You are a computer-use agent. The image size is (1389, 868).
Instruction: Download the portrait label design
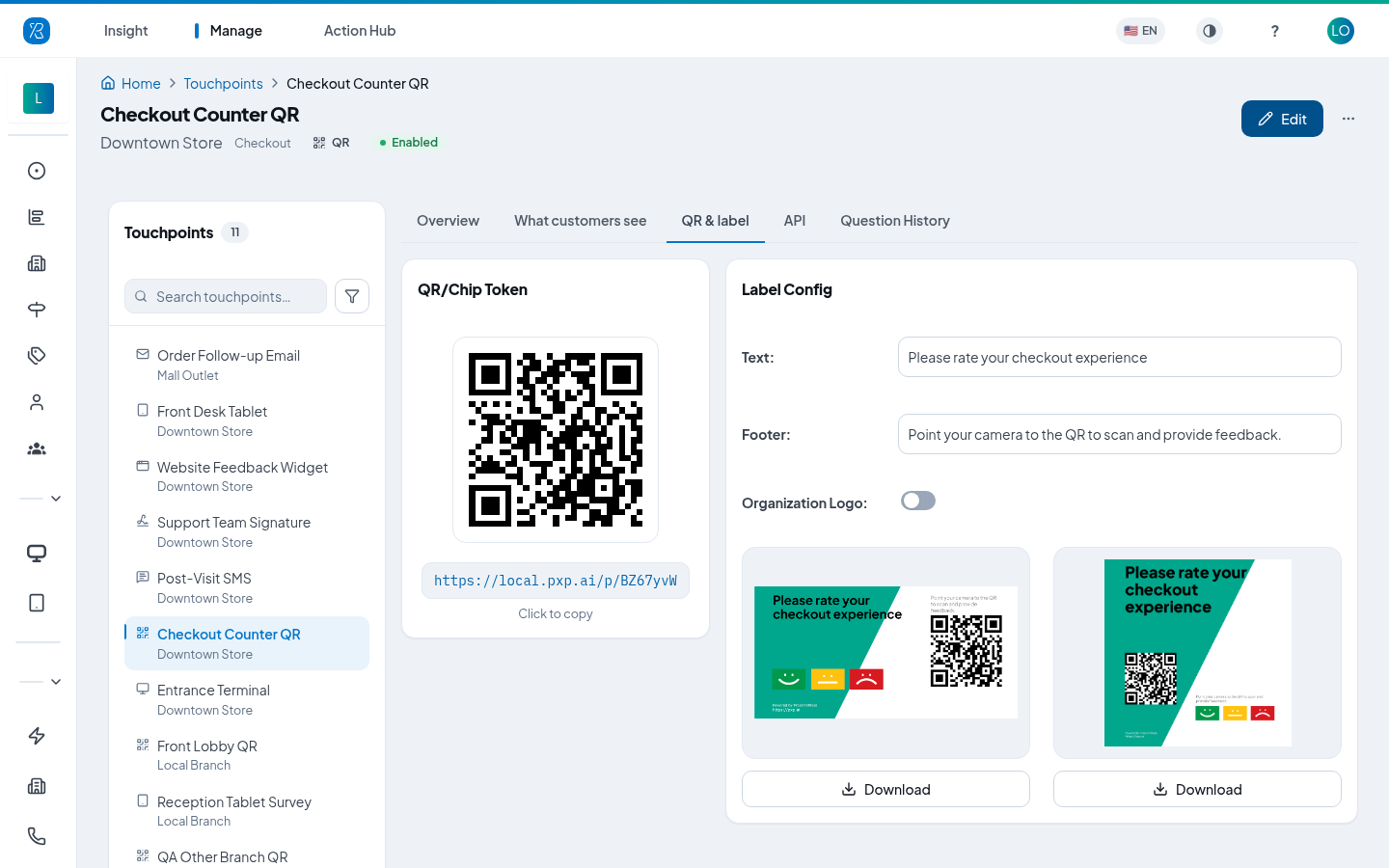point(1197,789)
